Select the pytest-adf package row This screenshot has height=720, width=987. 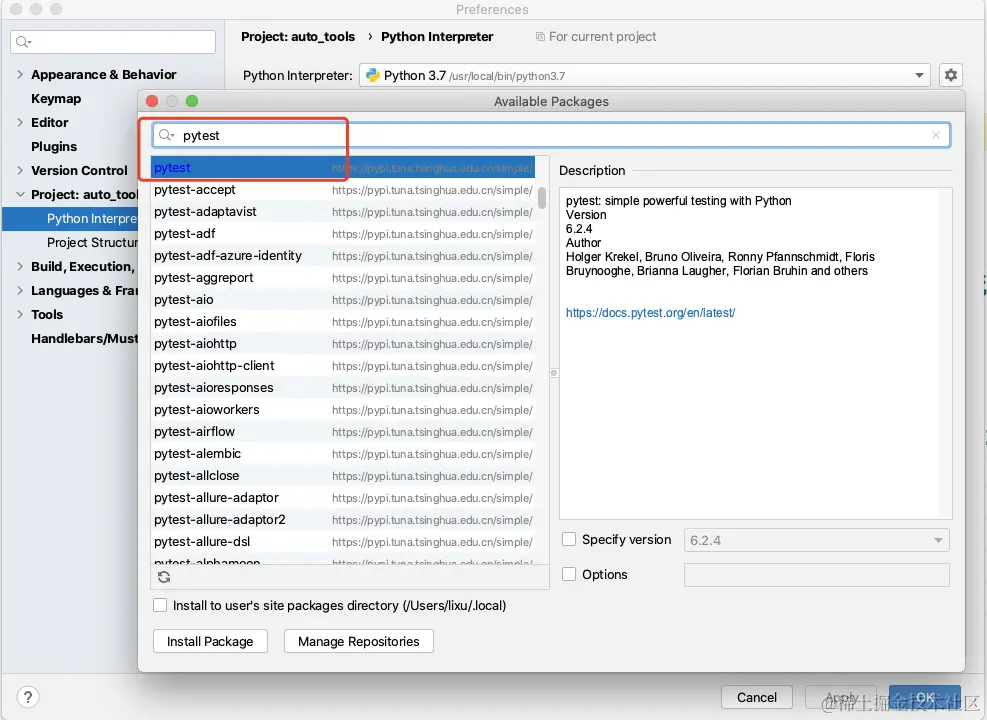point(343,234)
